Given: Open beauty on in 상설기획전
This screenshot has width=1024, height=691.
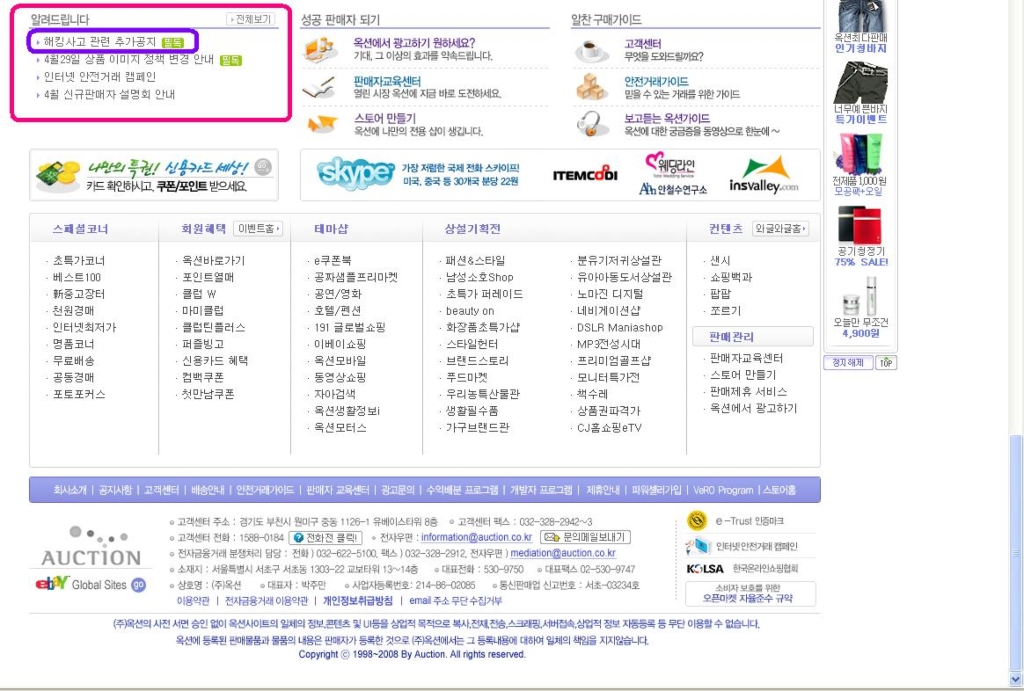Looking at the screenshot, I should (470, 311).
